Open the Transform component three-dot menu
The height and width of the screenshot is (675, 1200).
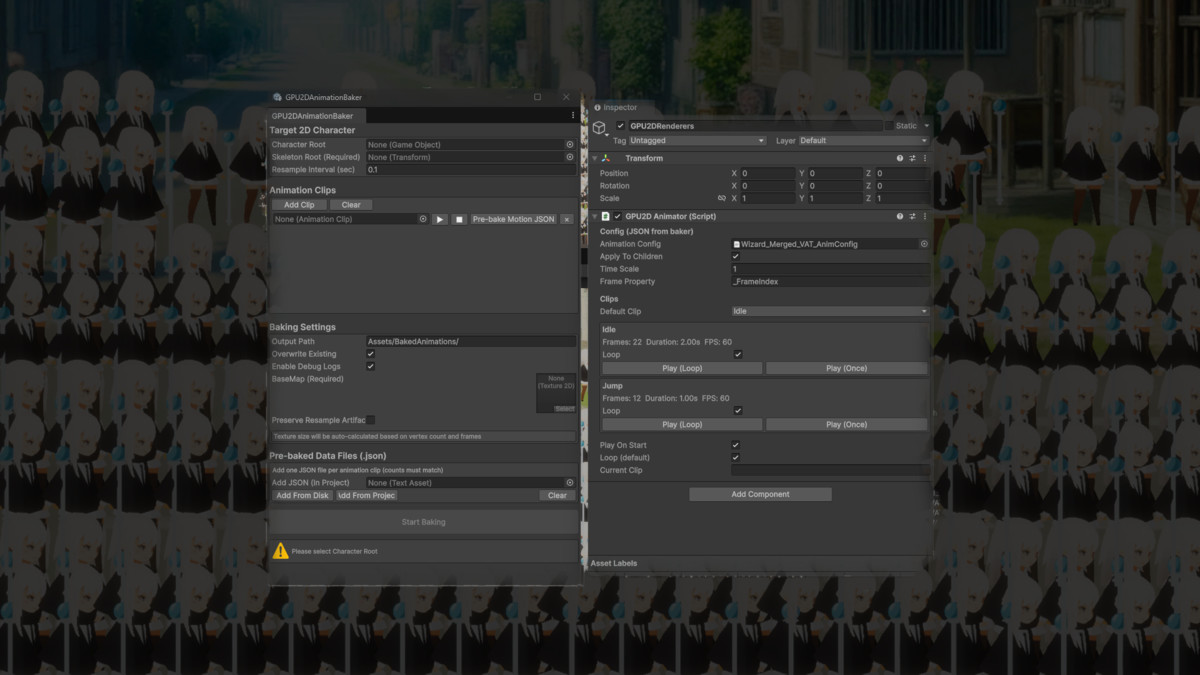point(924,158)
